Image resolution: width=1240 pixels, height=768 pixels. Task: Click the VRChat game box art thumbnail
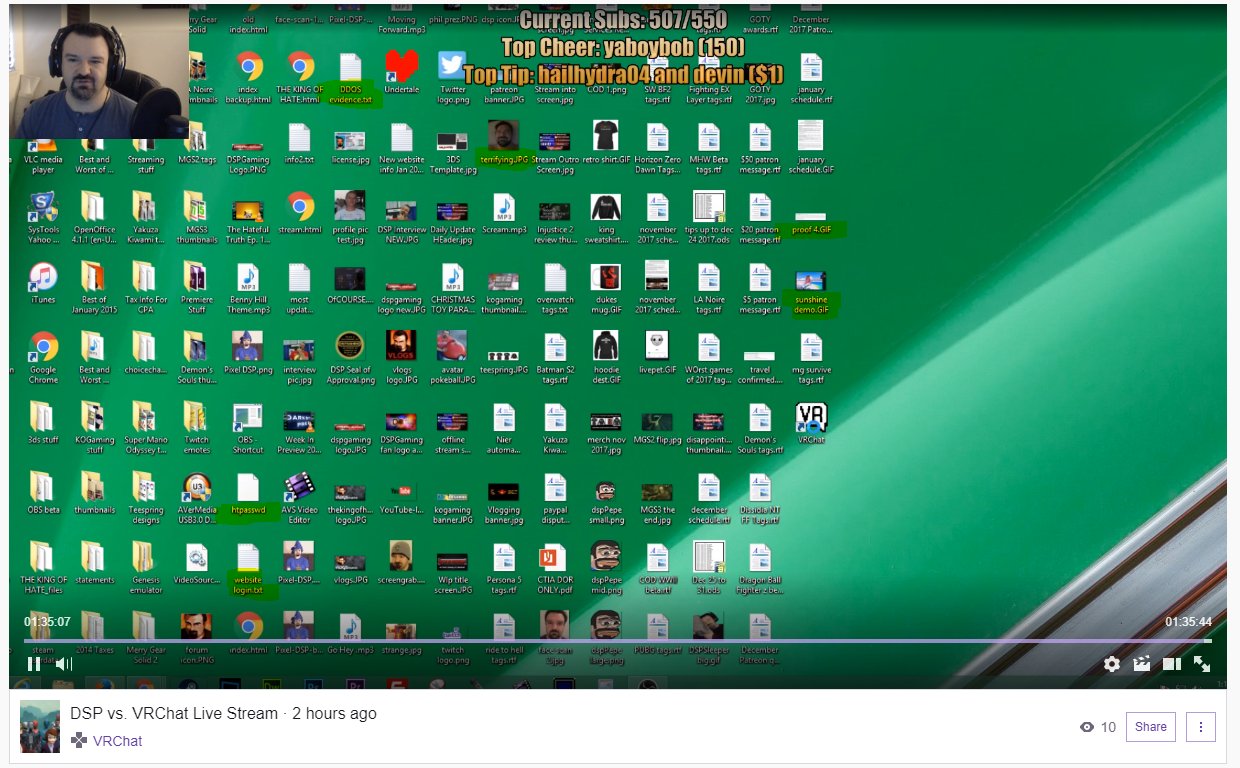click(x=40, y=727)
